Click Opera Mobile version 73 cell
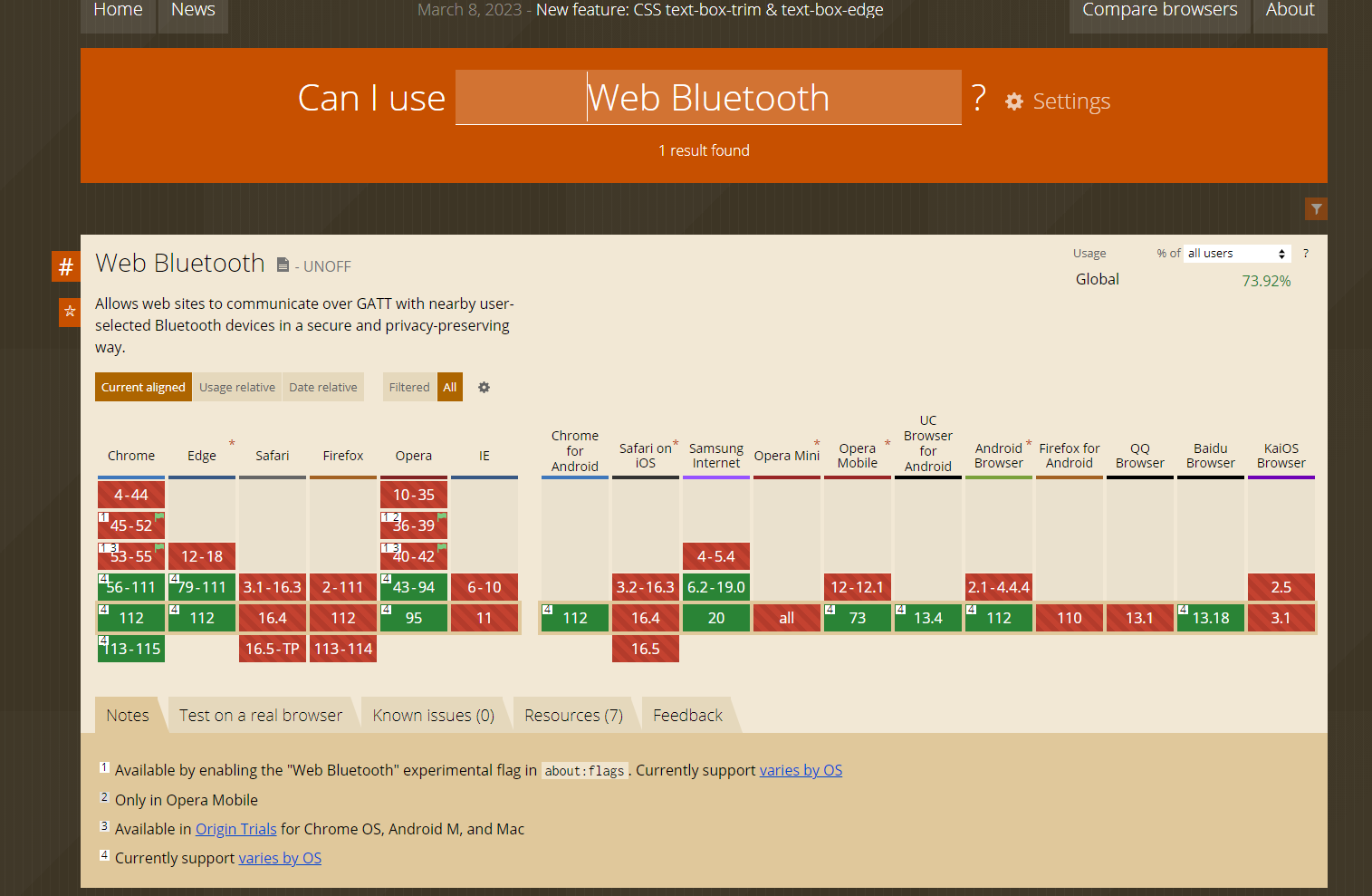The width and height of the screenshot is (1372, 896). (858, 618)
